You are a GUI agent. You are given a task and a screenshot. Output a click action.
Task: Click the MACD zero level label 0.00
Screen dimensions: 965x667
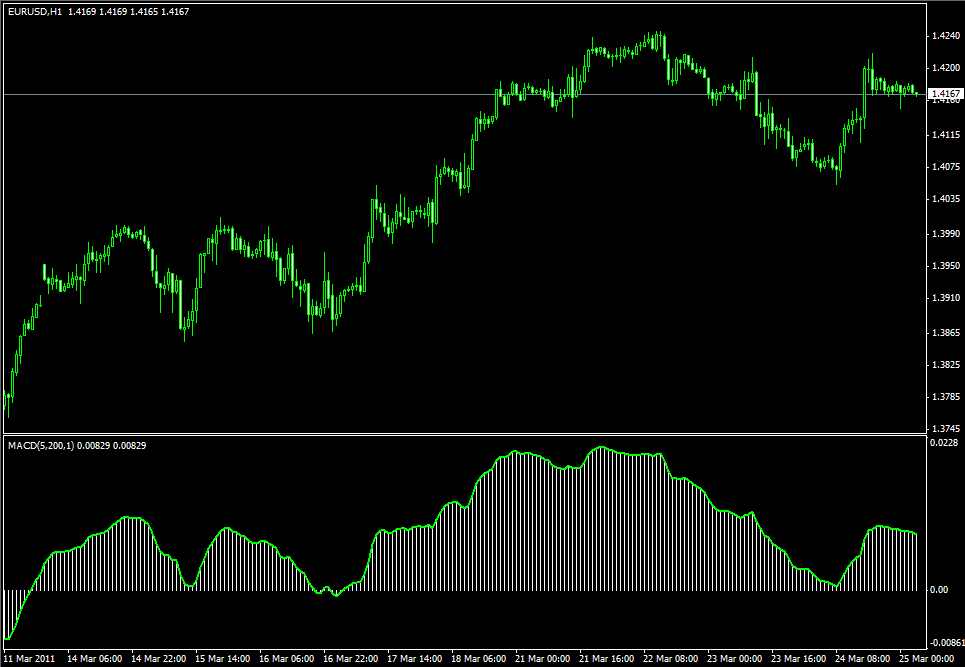coord(939,590)
